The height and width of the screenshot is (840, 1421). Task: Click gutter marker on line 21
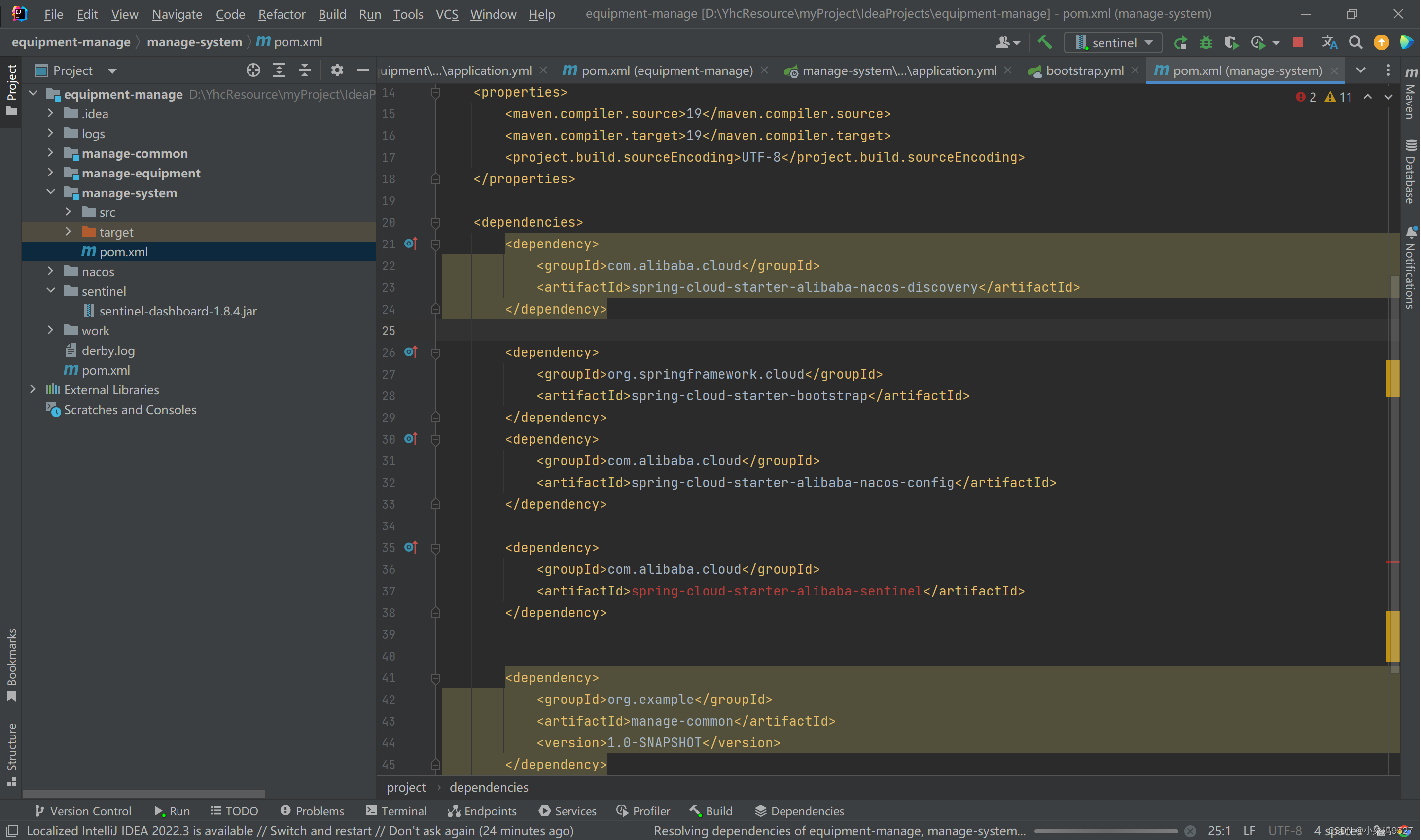[x=411, y=244]
